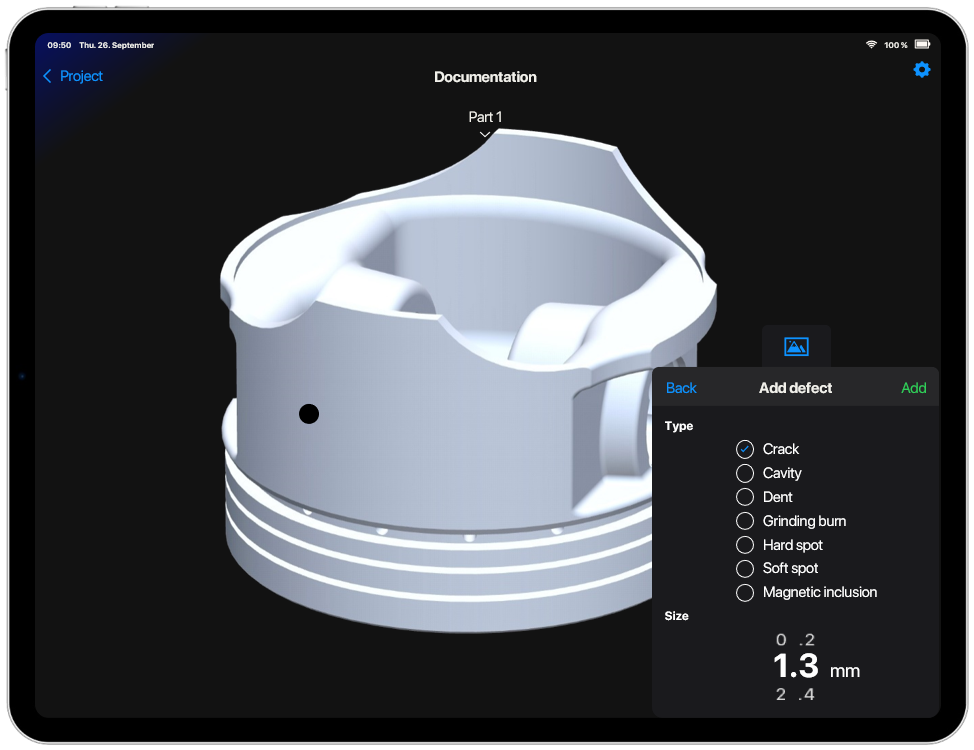Tap the image gallery icon above defect panel
The height and width of the screenshot is (750, 974).
point(796,346)
